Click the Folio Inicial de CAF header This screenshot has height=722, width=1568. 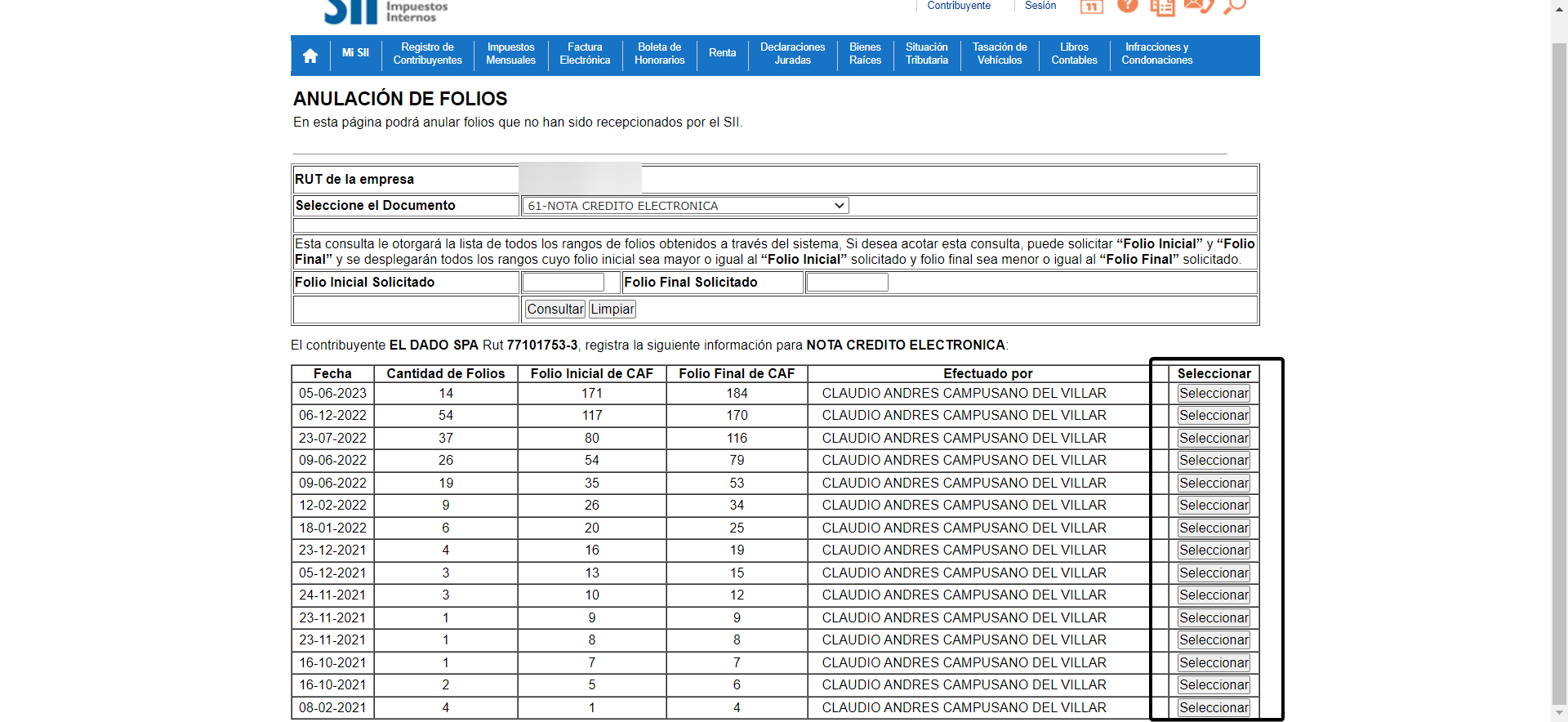592,374
